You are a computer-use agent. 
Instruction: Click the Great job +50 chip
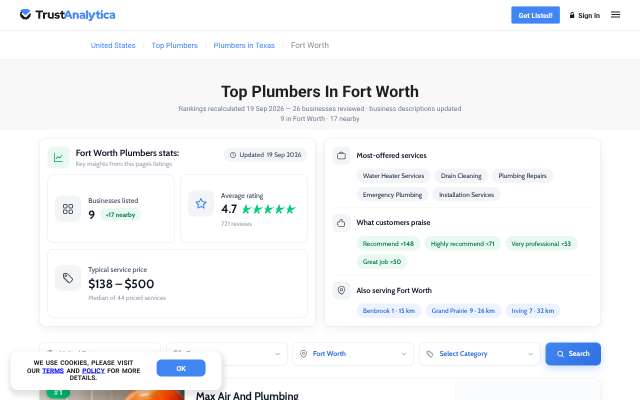382,262
